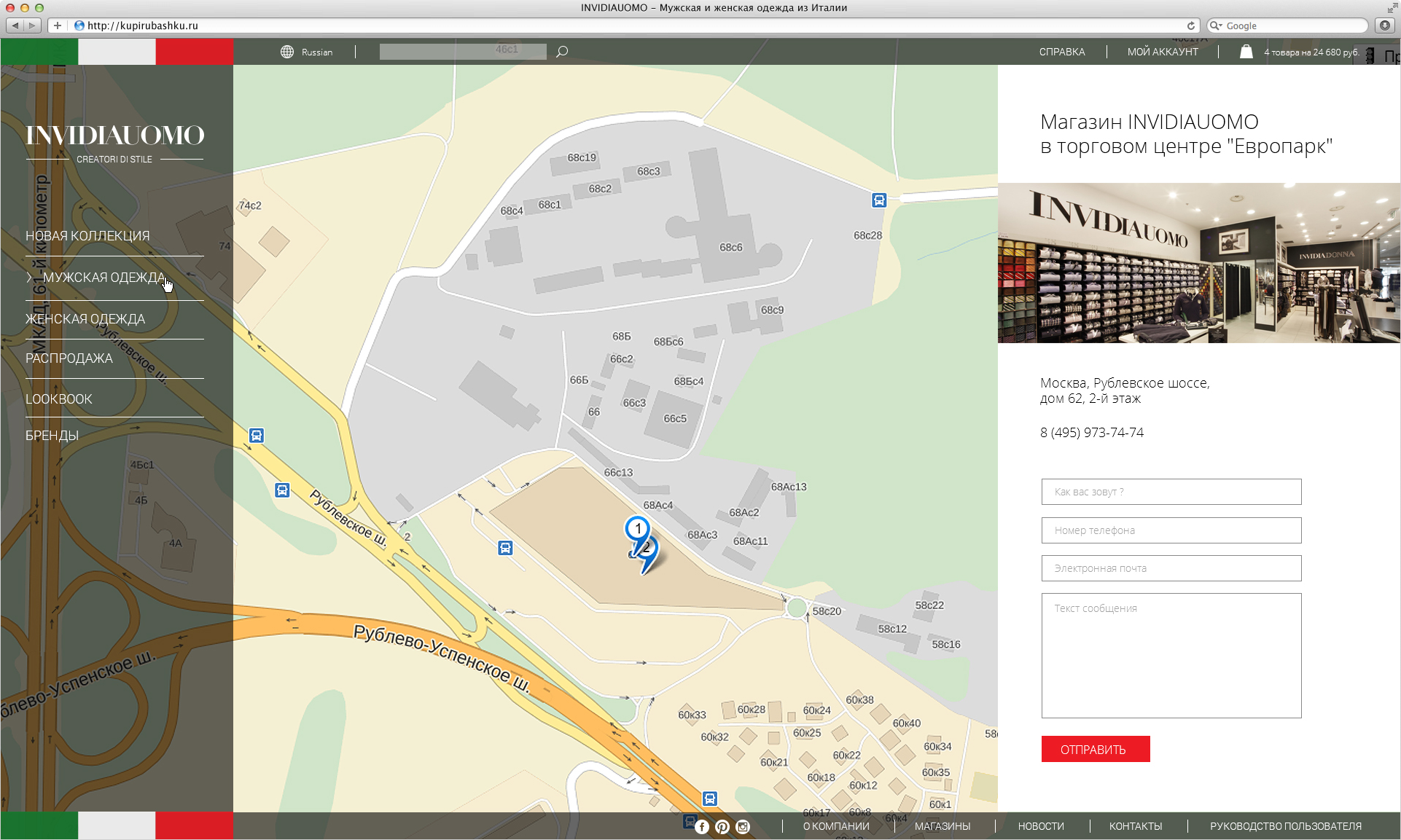Focus the Номер телефона field
1401x840 pixels.
click(1171, 530)
